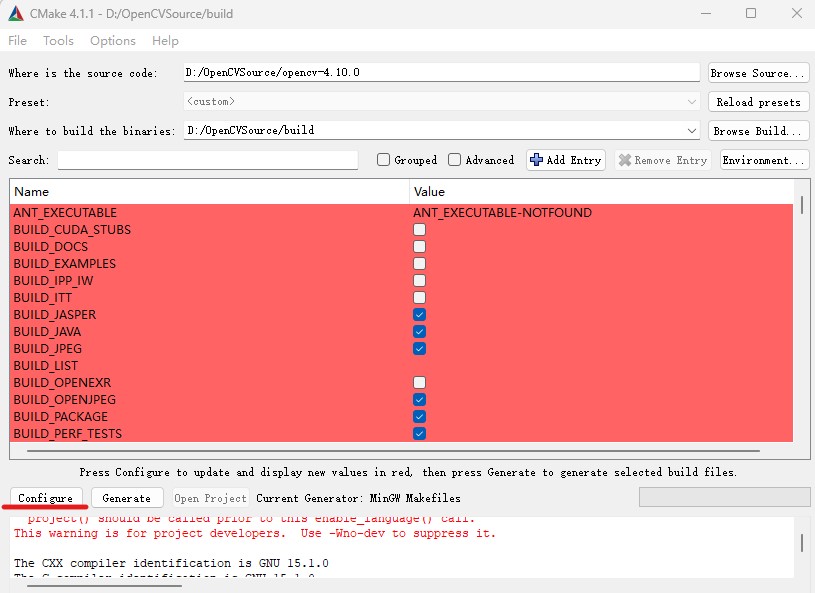Viewport: 815px width, 593px height.
Task: Untick the BUILD_PACKAGE checkbox
Action: pos(419,416)
